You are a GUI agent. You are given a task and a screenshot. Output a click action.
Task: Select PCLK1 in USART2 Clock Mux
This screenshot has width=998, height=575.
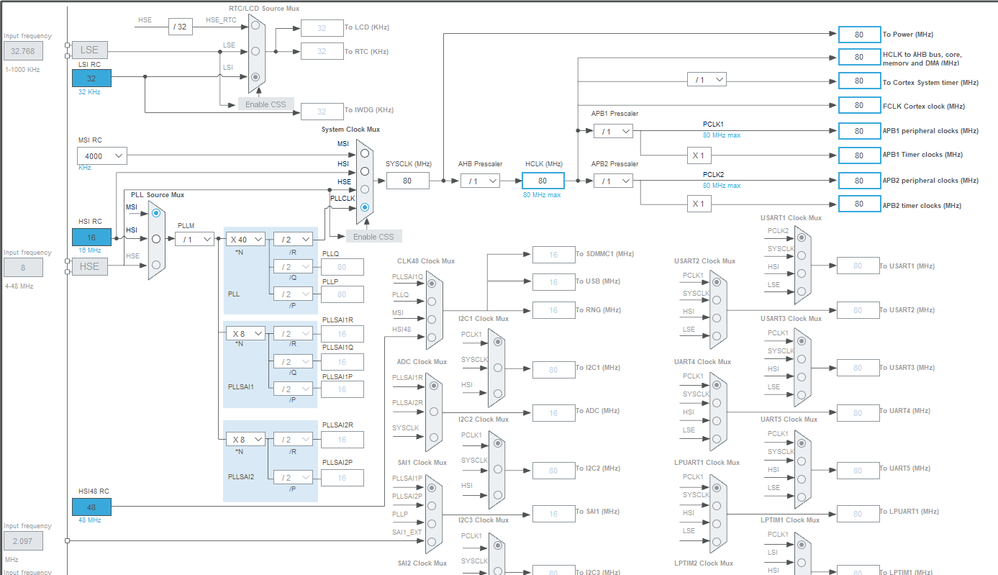click(717, 282)
